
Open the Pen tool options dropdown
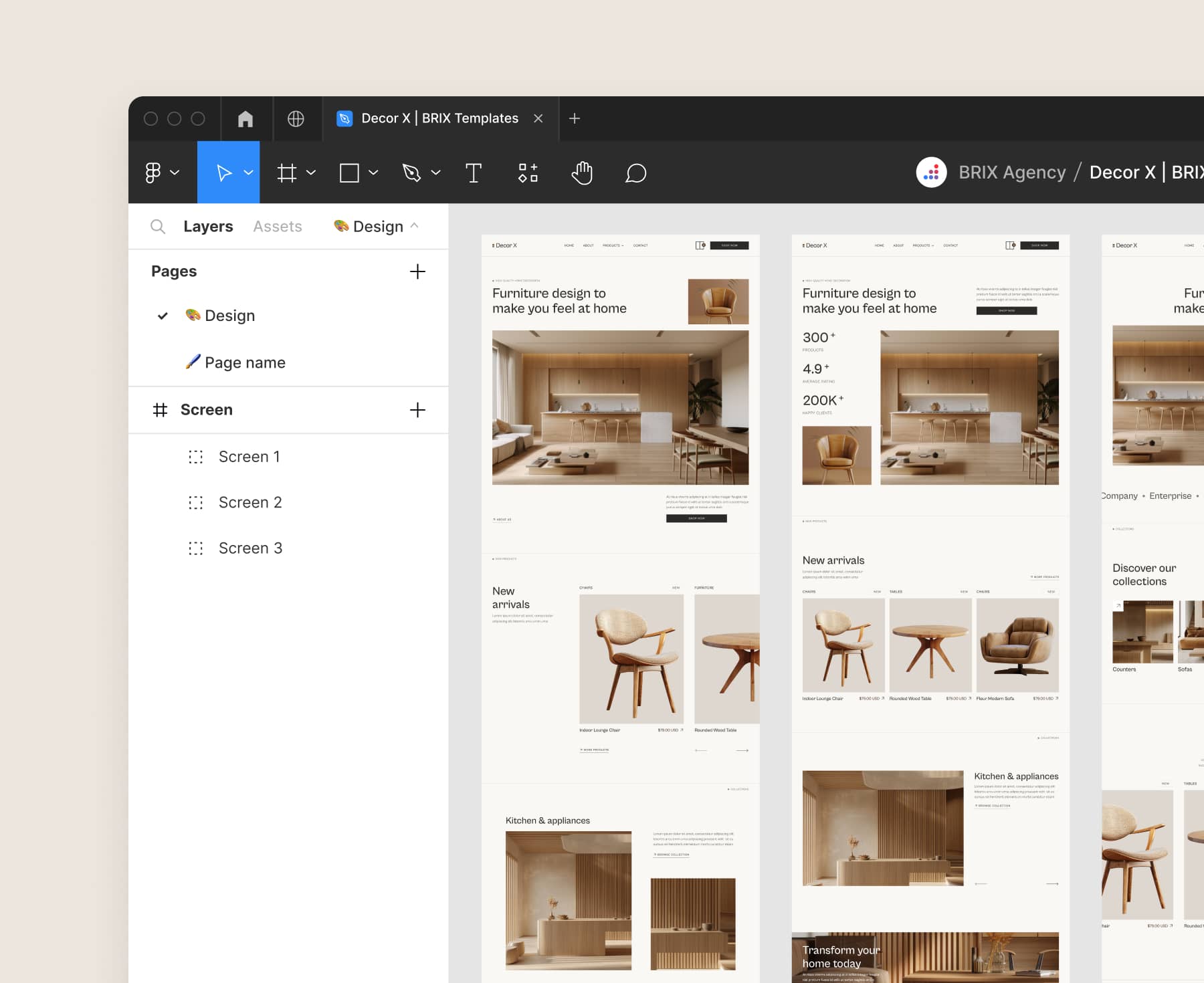[435, 173]
